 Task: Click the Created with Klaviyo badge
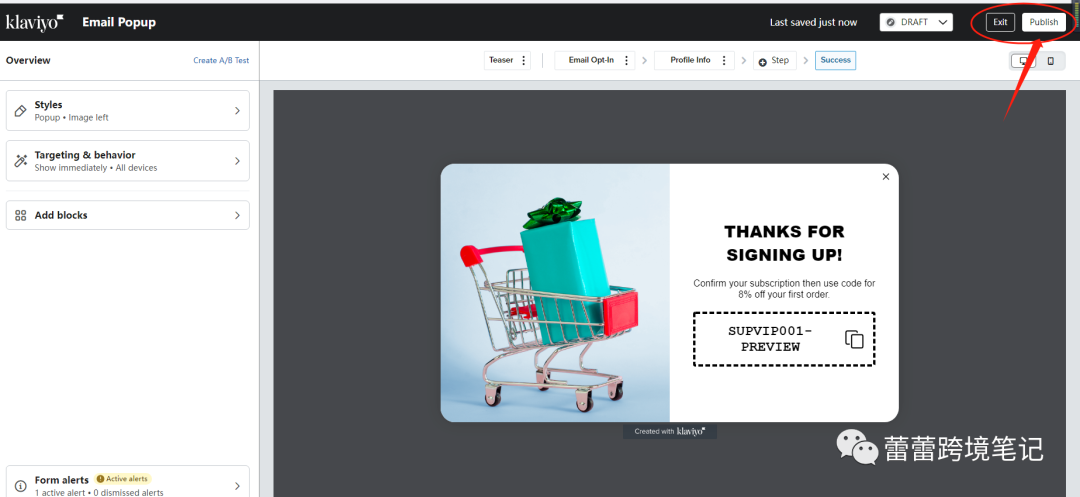coord(669,432)
